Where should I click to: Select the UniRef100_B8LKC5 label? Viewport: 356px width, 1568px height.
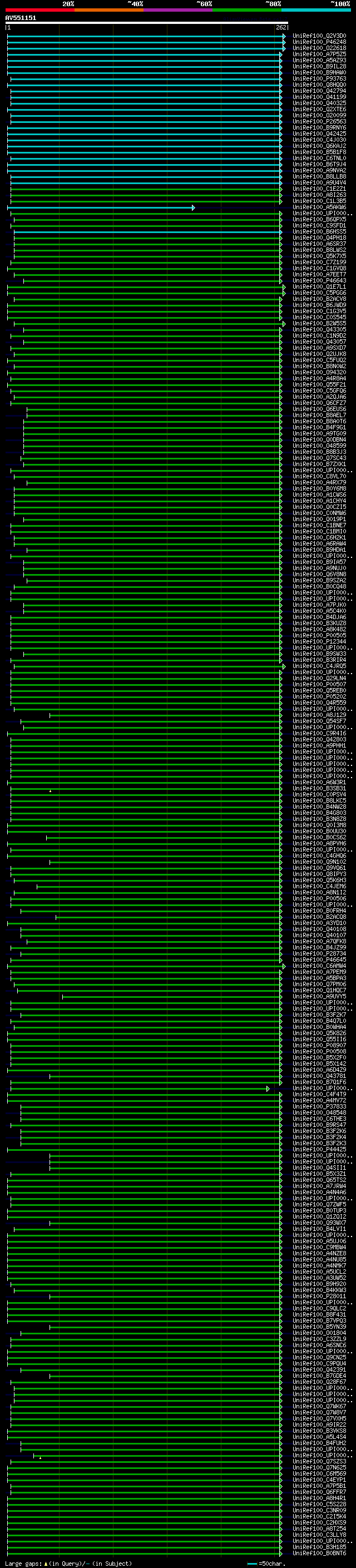coord(319,800)
